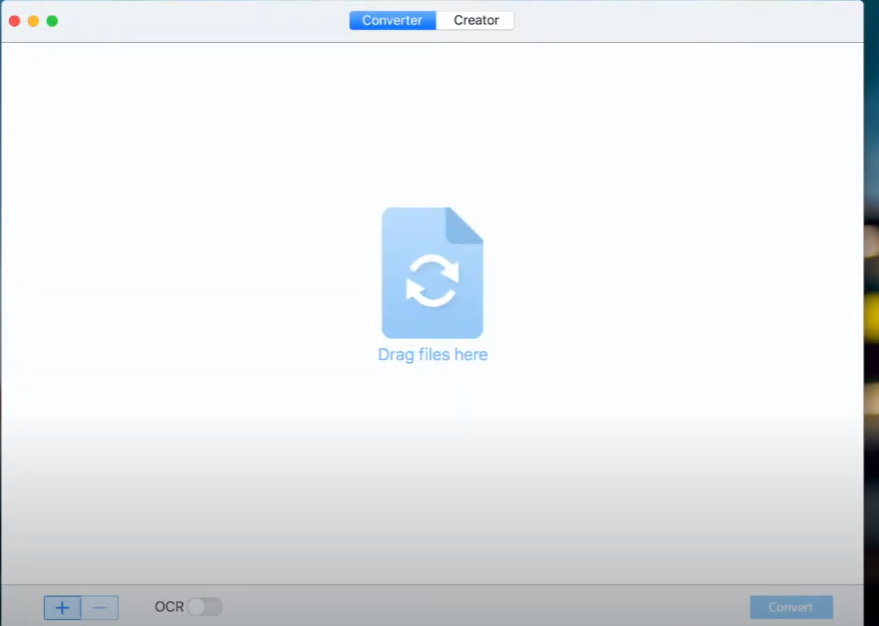Viewport: 879px width, 626px height.
Task: Start conversion with the Convert button
Action: pos(791,606)
